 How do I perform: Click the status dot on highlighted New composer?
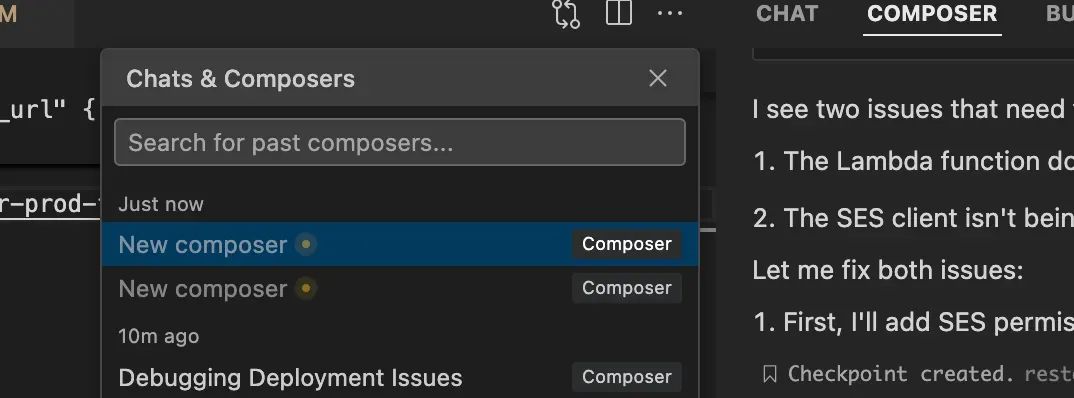click(305, 244)
